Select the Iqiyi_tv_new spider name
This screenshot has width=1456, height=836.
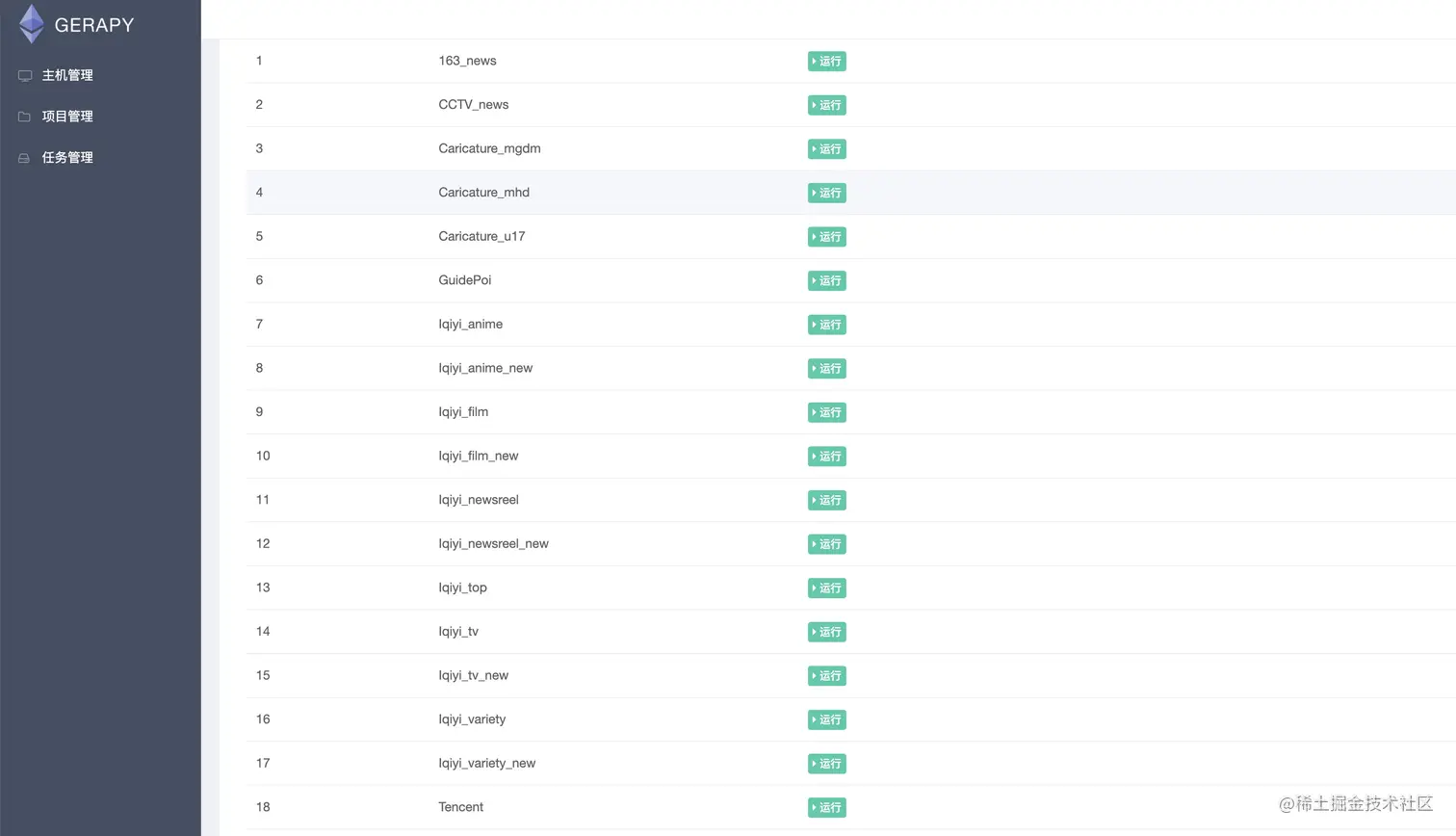pyautogui.click(x=473, y=675)
